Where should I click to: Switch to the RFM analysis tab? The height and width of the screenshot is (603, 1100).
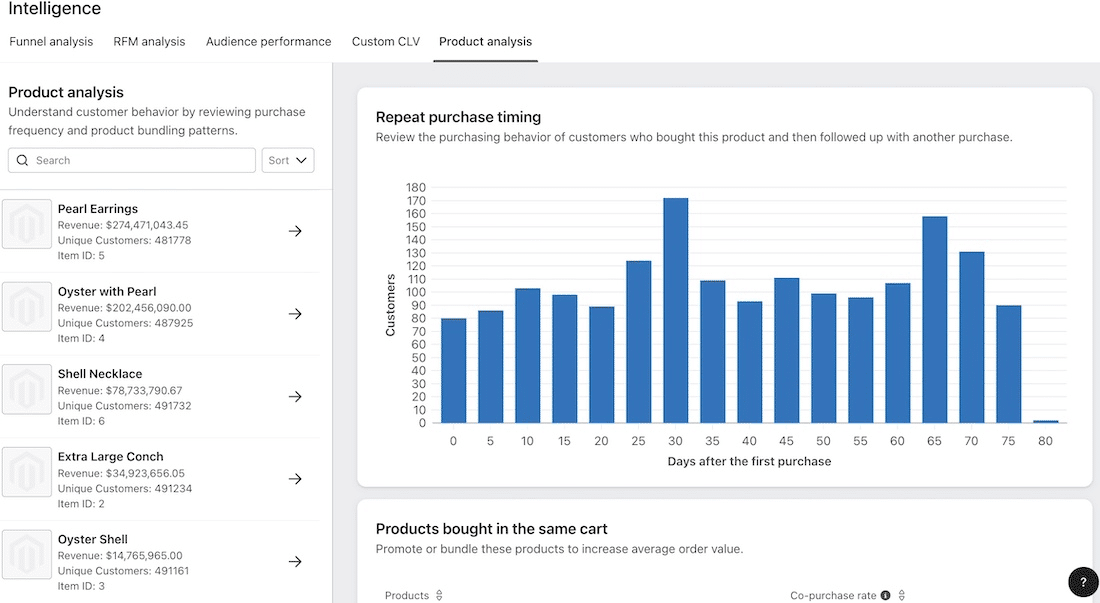click(x=149, y=42)
